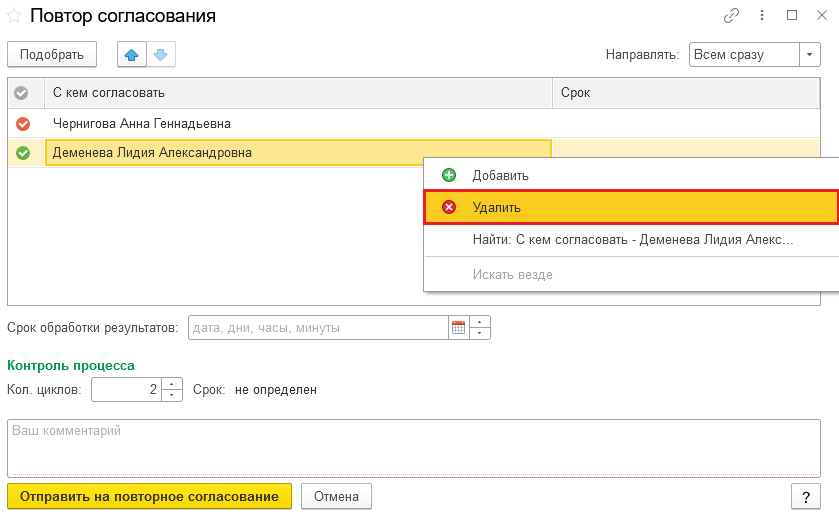The height and width of the screenshot is (514, 839).
Task: Decrease the results deadline using the down spinner
Action: pos(480,333)
